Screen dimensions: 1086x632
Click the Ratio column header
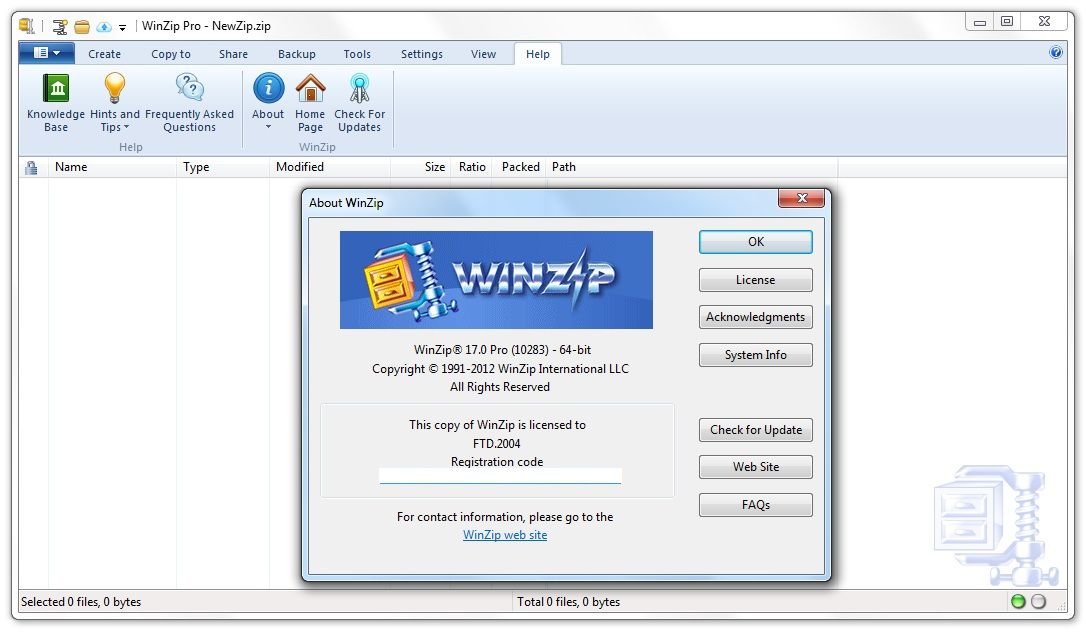pyautogui.click(x=472, y=168)
